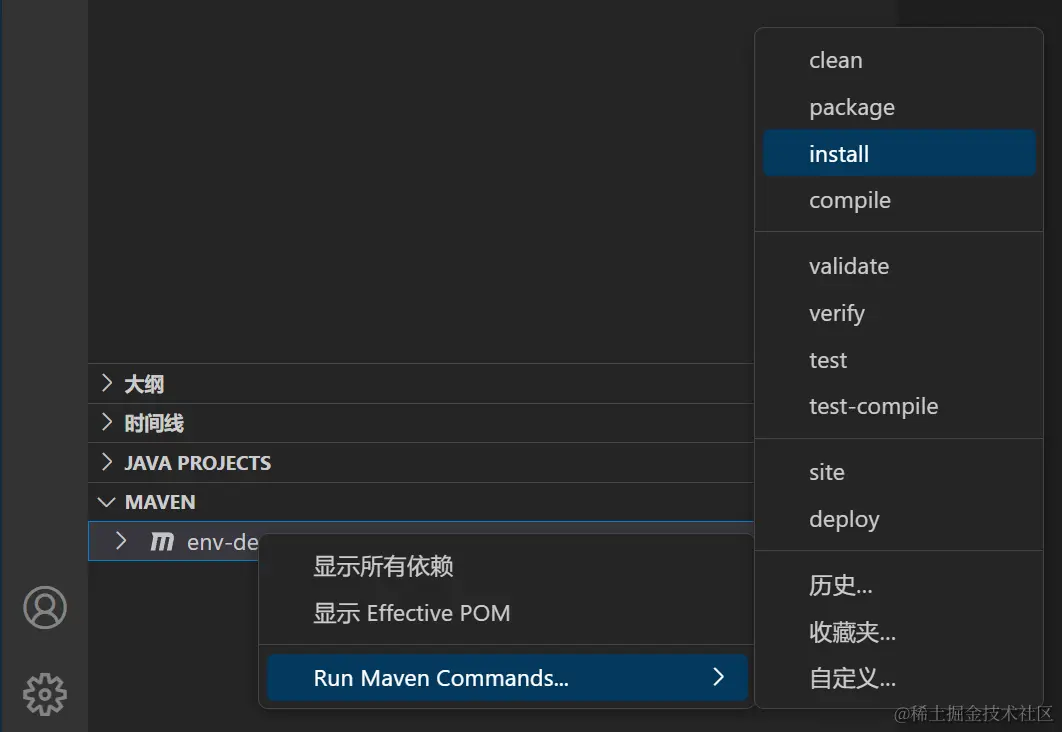Collapse the MAVEN section
The image size is (1062, 732).
click(159, 502)
